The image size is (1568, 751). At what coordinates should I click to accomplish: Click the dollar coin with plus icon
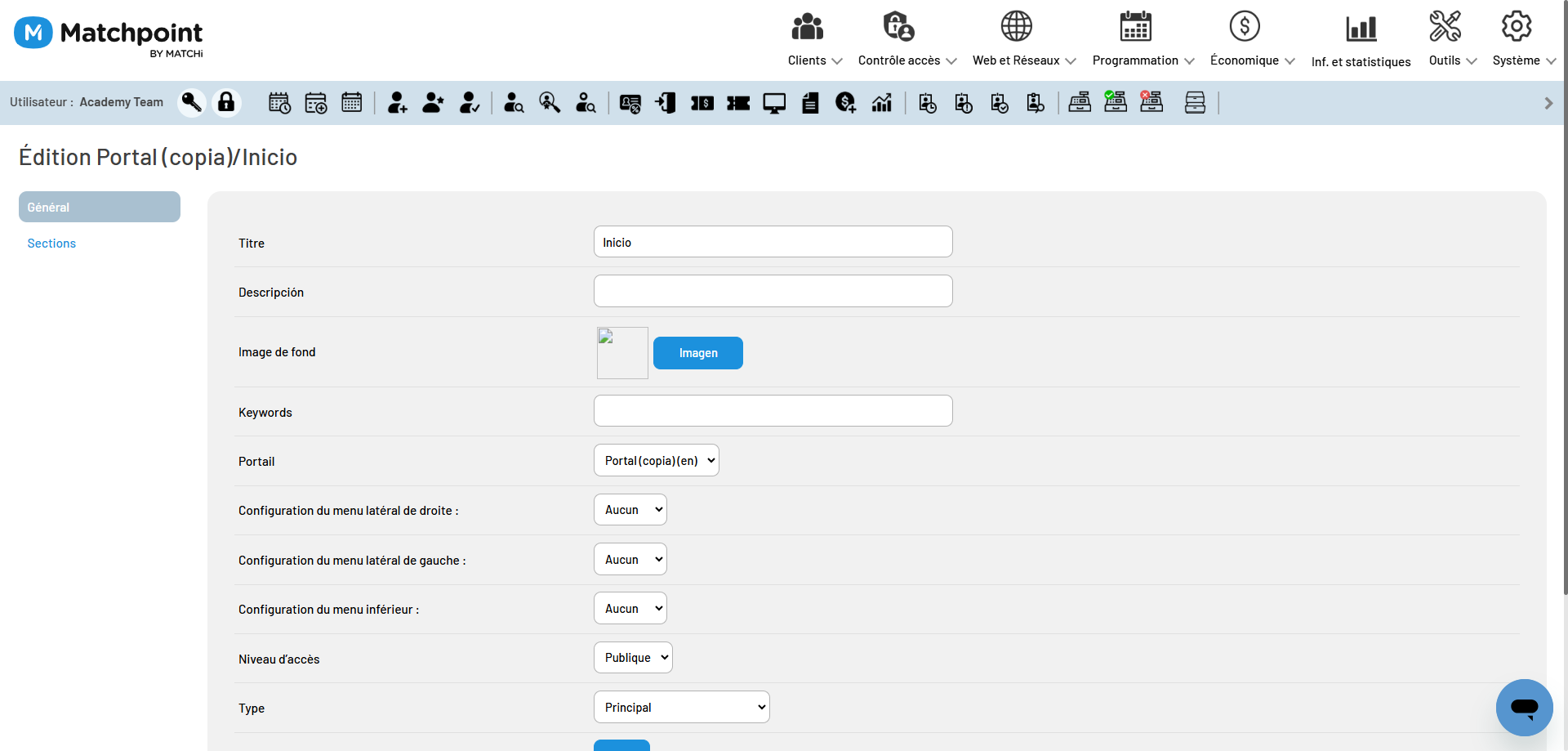point(846,102)
